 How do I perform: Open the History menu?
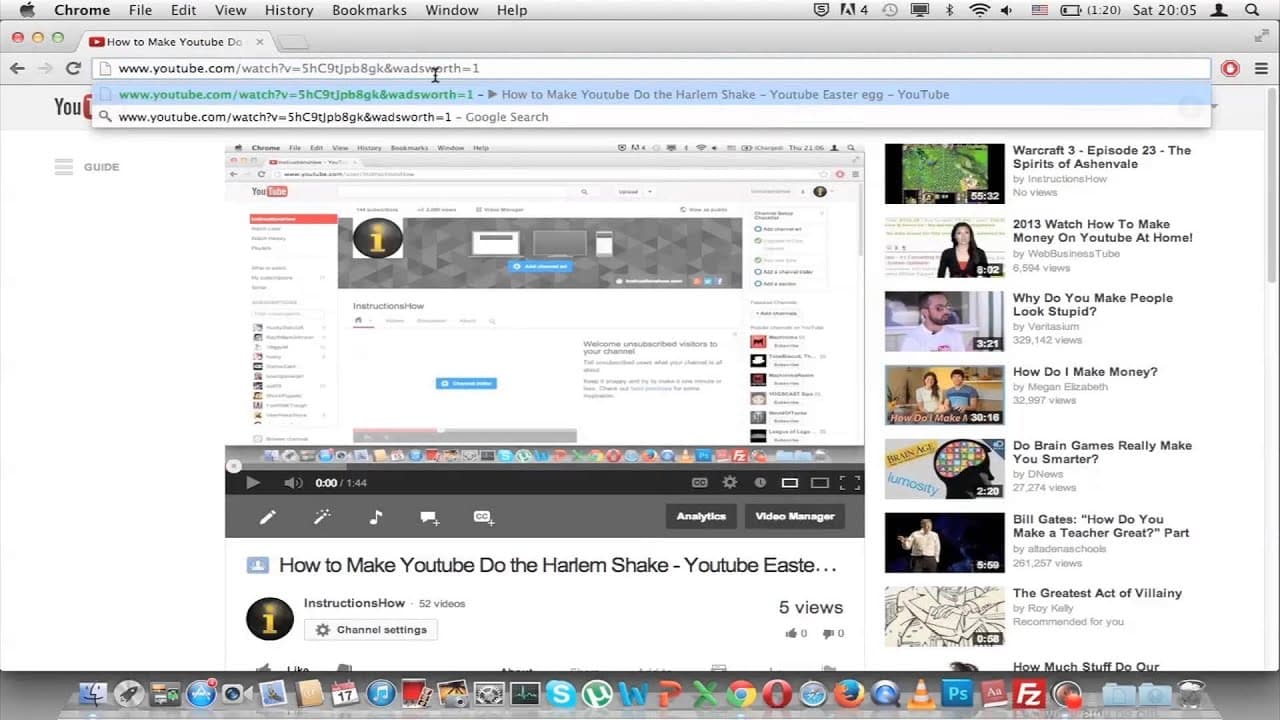(x=289, y=10)
